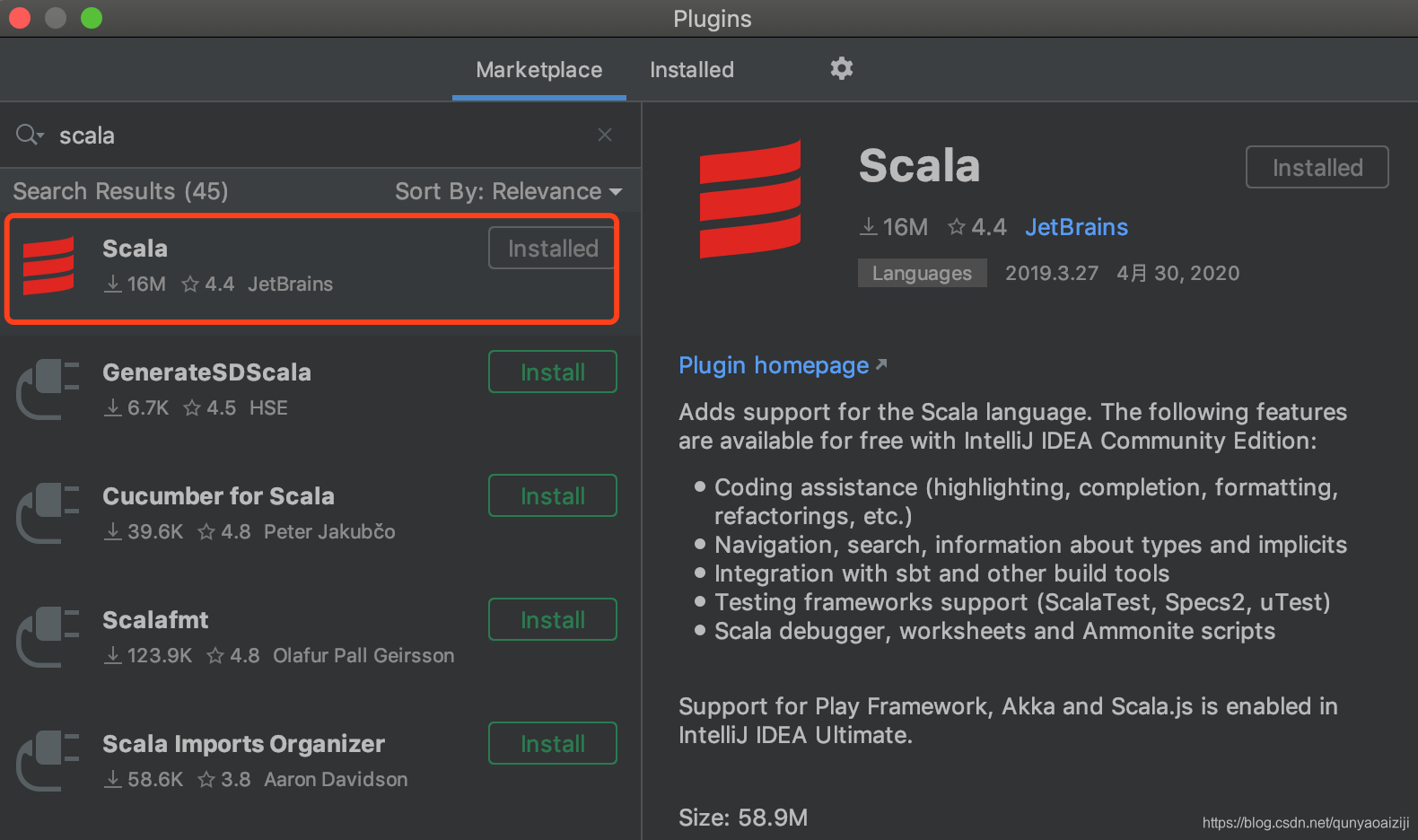Click the Languages tag
This screenshot has width=1418, height=840.
(922, 273)
